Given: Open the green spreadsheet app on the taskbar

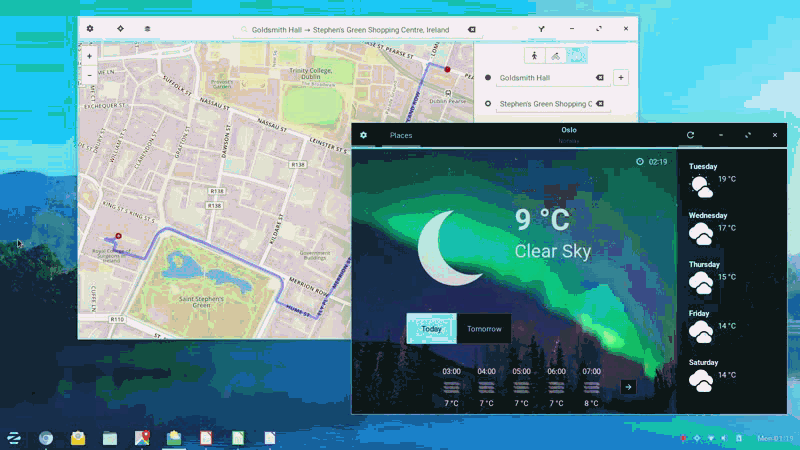Looking at the screenshot, I should pyautogui.click(x=238, y=438).
